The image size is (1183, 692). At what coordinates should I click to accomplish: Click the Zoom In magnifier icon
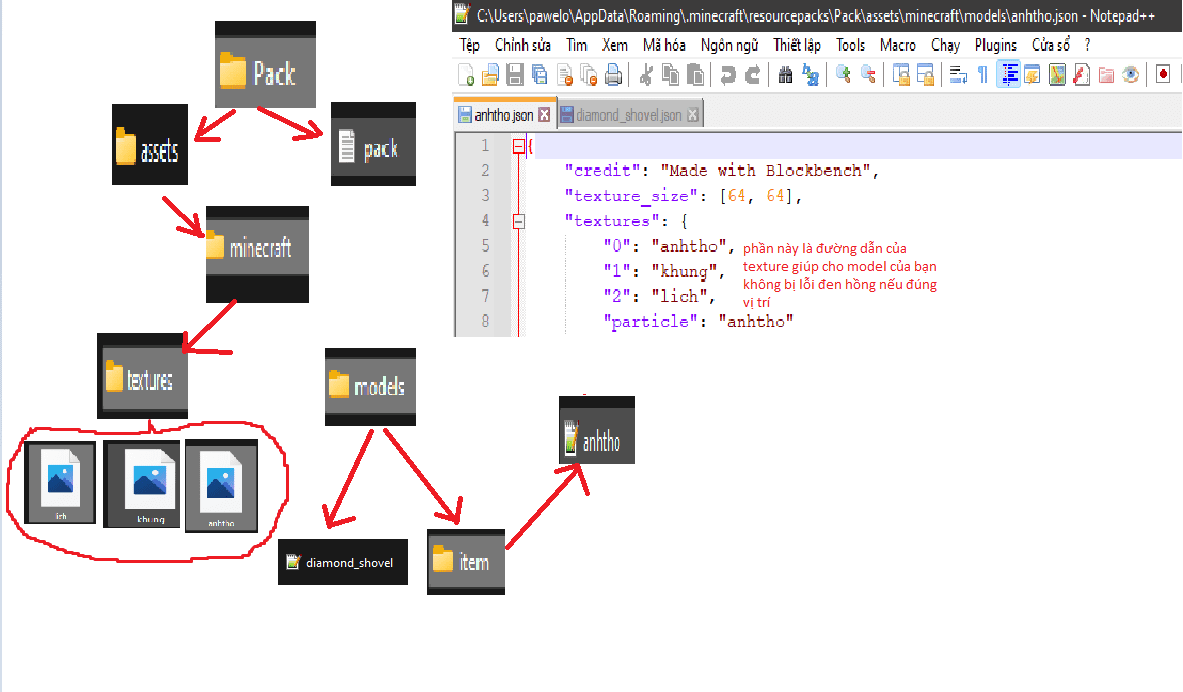point(843,75)
